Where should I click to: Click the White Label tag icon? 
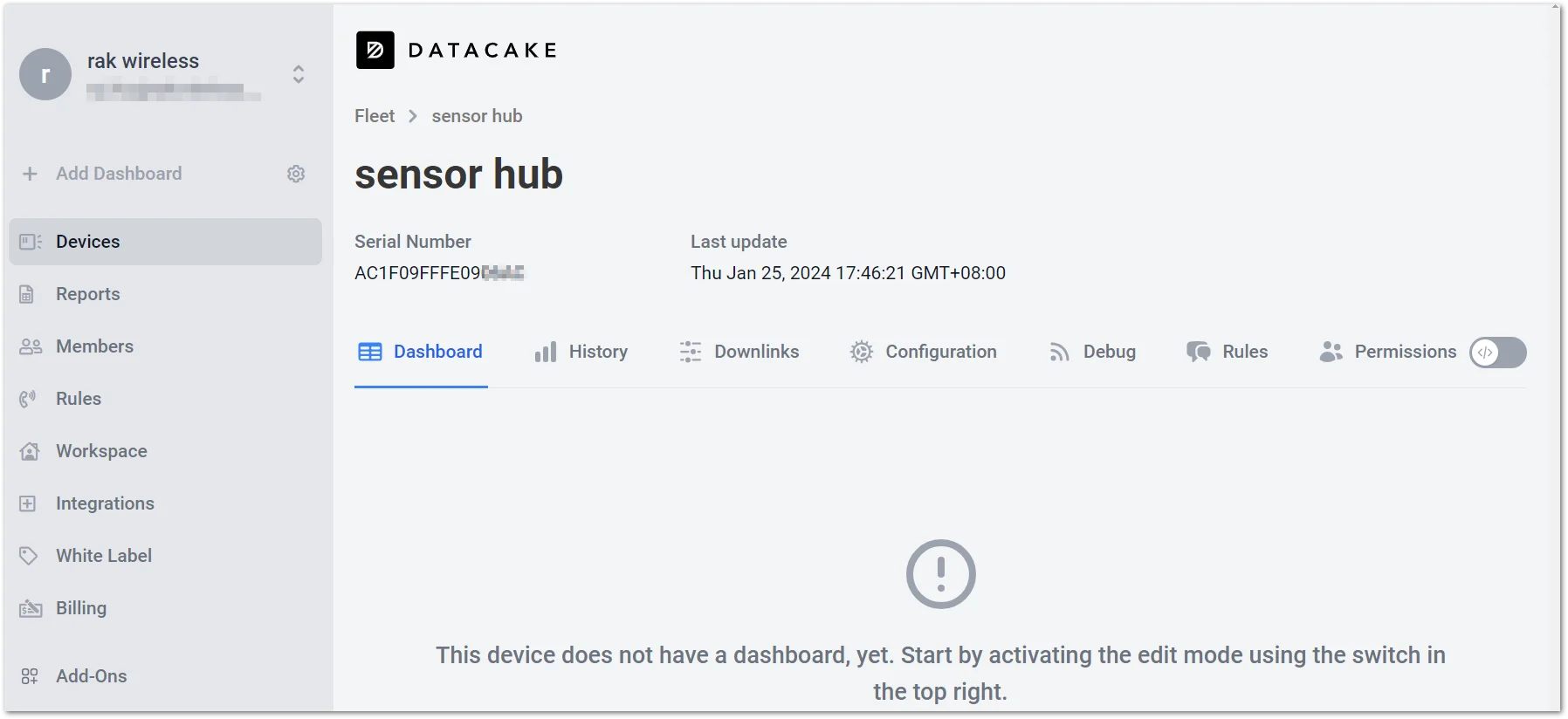coord(29,556)
